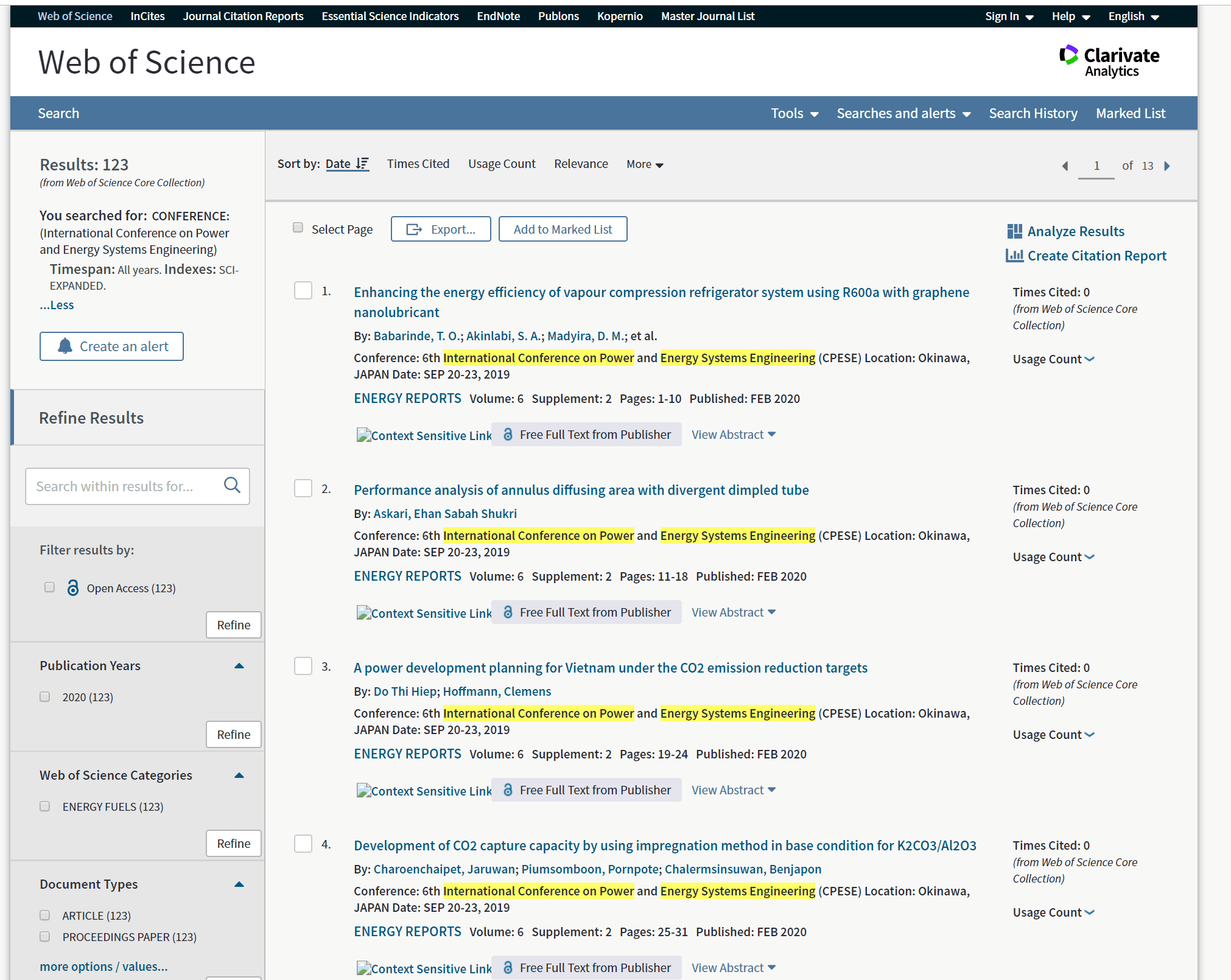The height and width of the screenshot is (980, 1231).
Task: Open the Vietnam CO2 emission planning article title
Action: coord(611,668)
